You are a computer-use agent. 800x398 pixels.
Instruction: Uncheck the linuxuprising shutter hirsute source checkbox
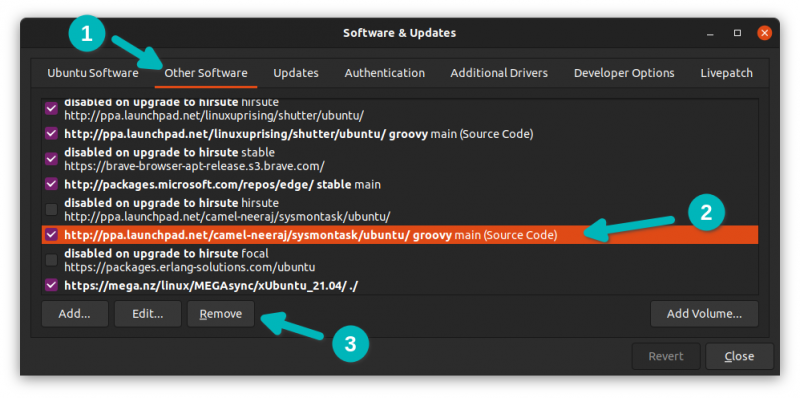(x=52, y=108)
